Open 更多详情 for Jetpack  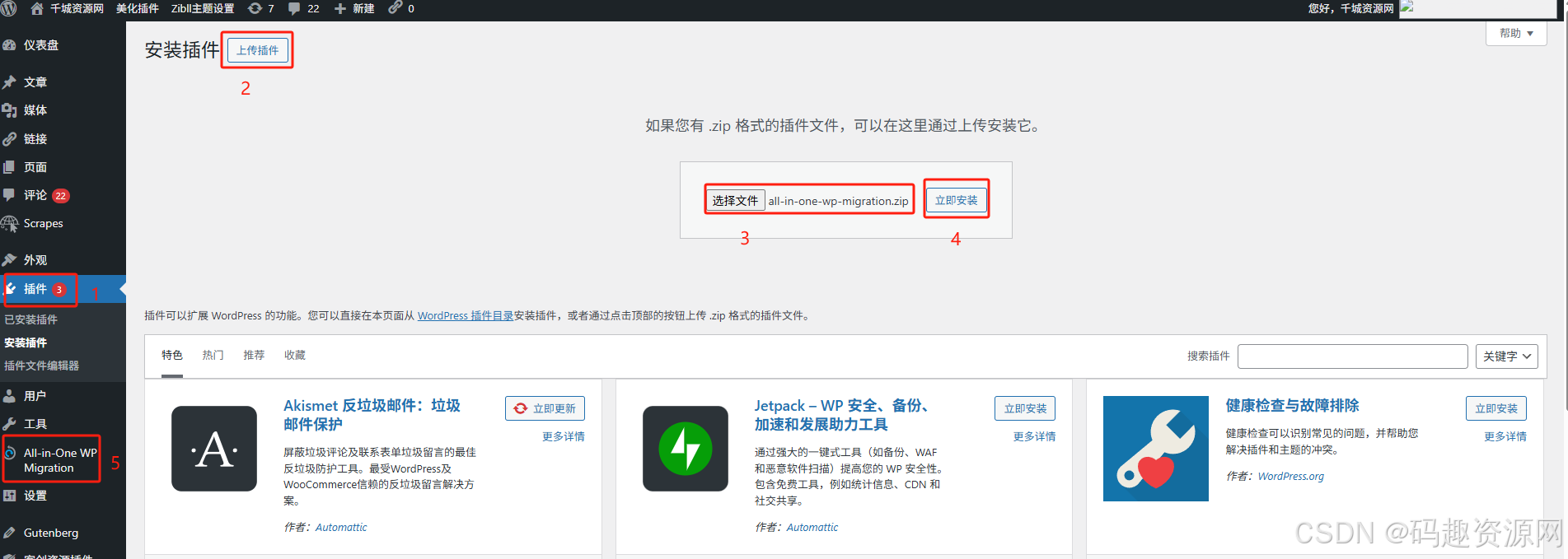[x=1034, y=436]
